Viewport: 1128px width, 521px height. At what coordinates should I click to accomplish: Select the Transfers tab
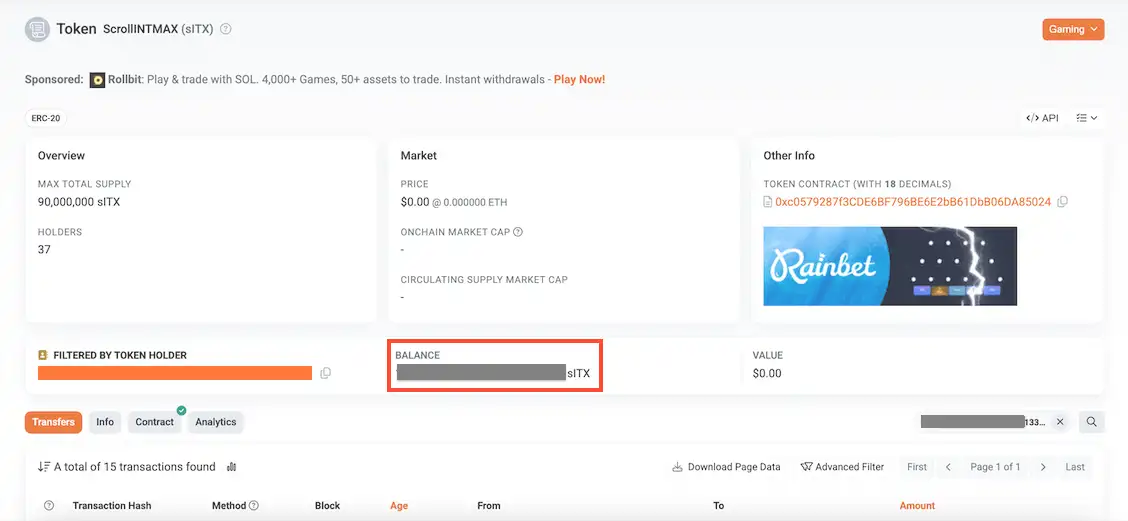pyautogui.click(x=53, y=422)
